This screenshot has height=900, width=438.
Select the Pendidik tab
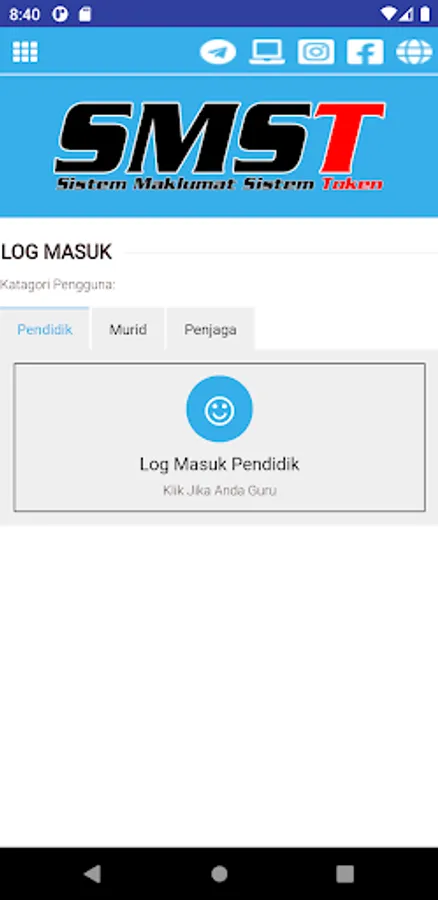coord(45,329)
